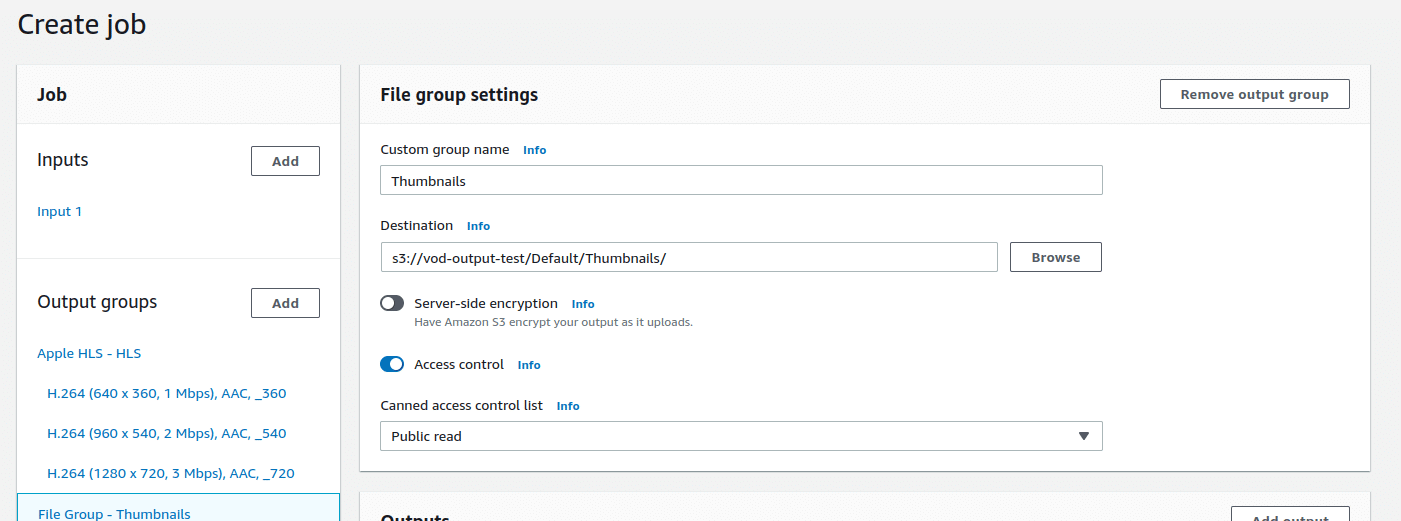Select the H.264 1280 x 720 _720 output
The width and height of the screenshot is (1401, 521).
pyautogui.click(x=170, y=473)
